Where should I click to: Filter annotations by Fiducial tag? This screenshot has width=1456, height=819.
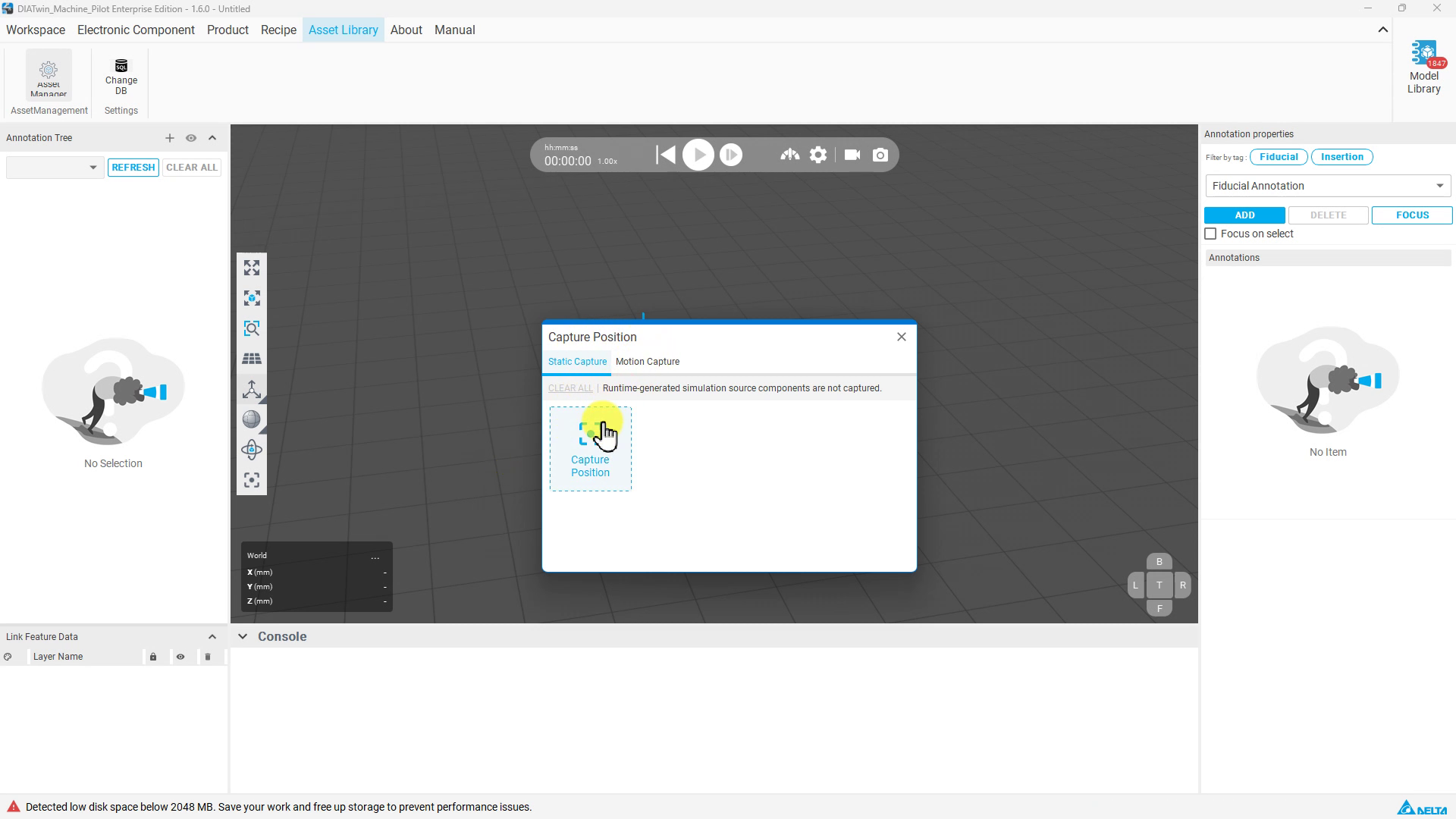tap(1279, 157)
